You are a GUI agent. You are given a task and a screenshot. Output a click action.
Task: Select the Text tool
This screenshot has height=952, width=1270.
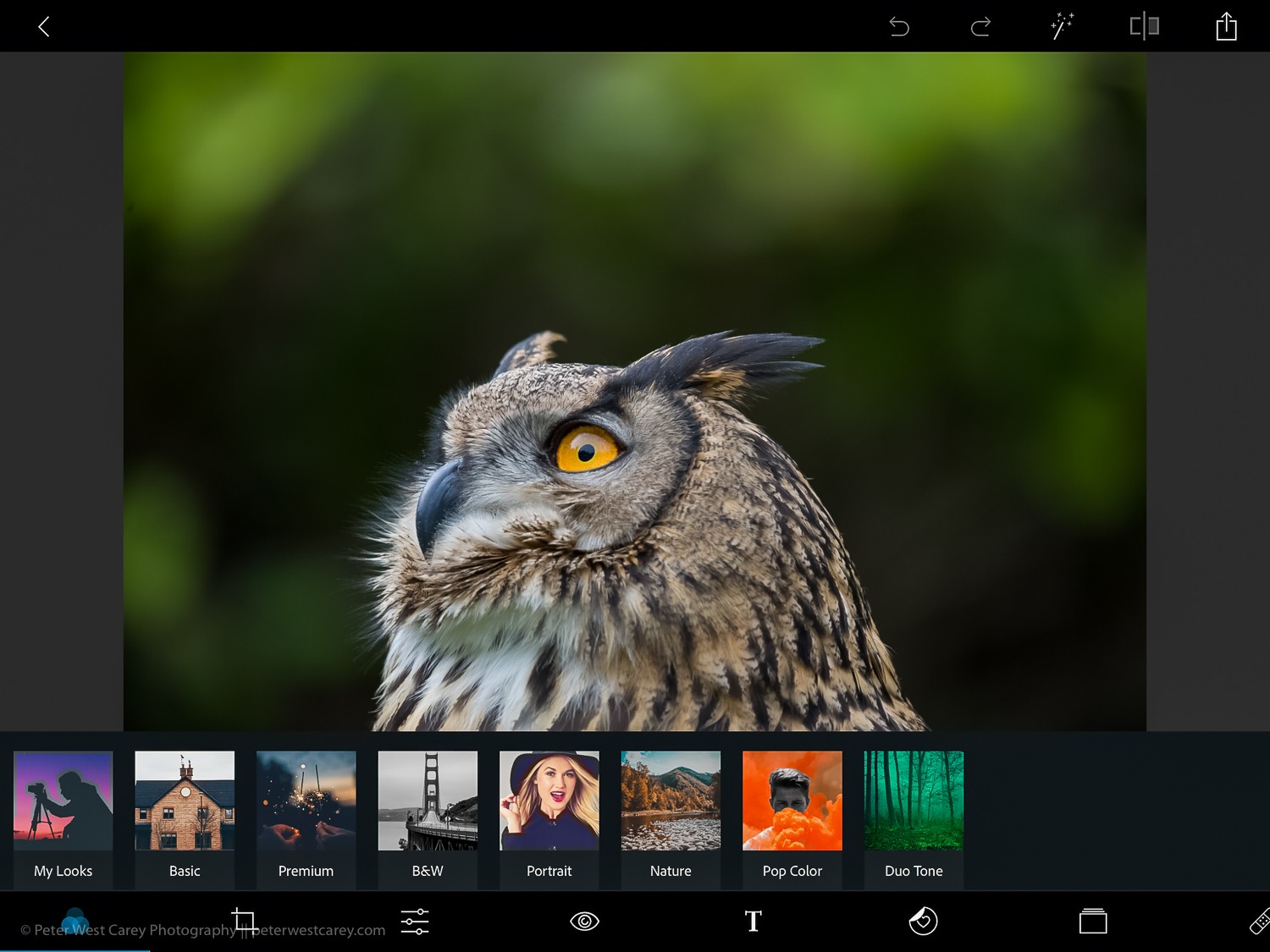point(753,921)
